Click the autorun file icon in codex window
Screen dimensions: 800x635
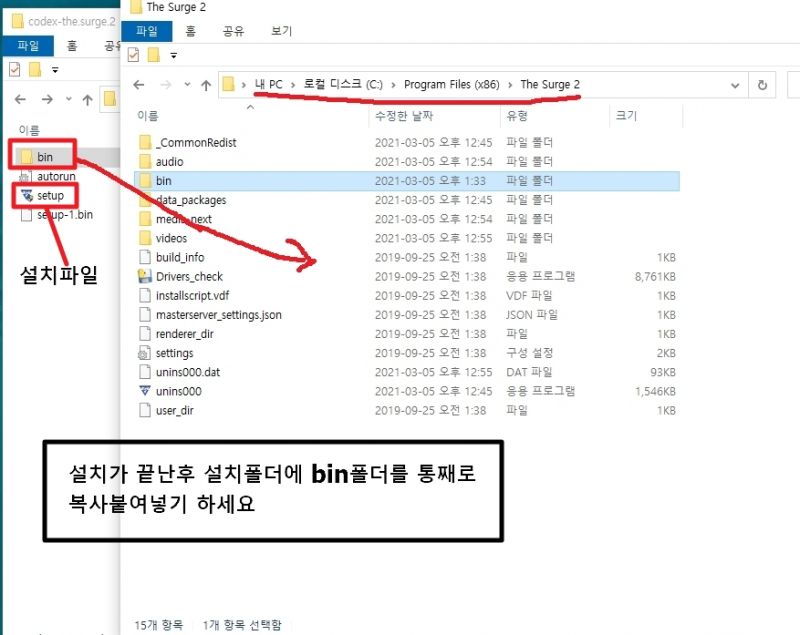(x=25, y=176)
